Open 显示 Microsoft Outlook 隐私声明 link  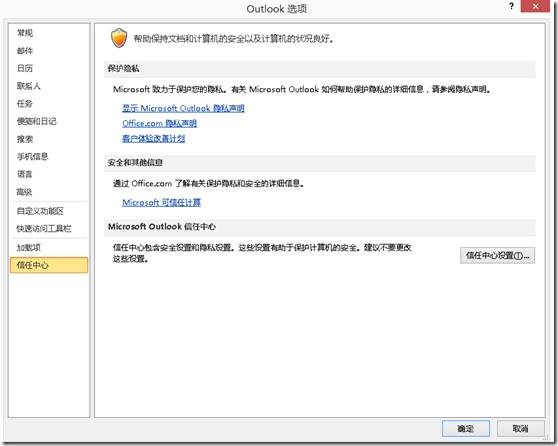(183, 108)
